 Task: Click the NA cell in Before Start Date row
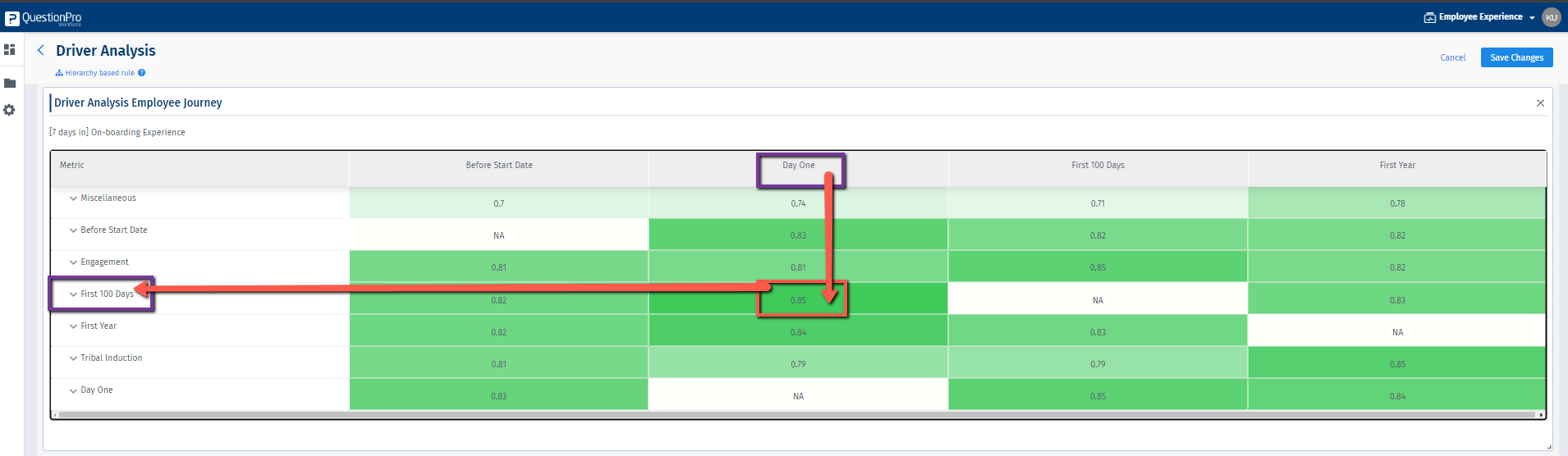(499, 235)
